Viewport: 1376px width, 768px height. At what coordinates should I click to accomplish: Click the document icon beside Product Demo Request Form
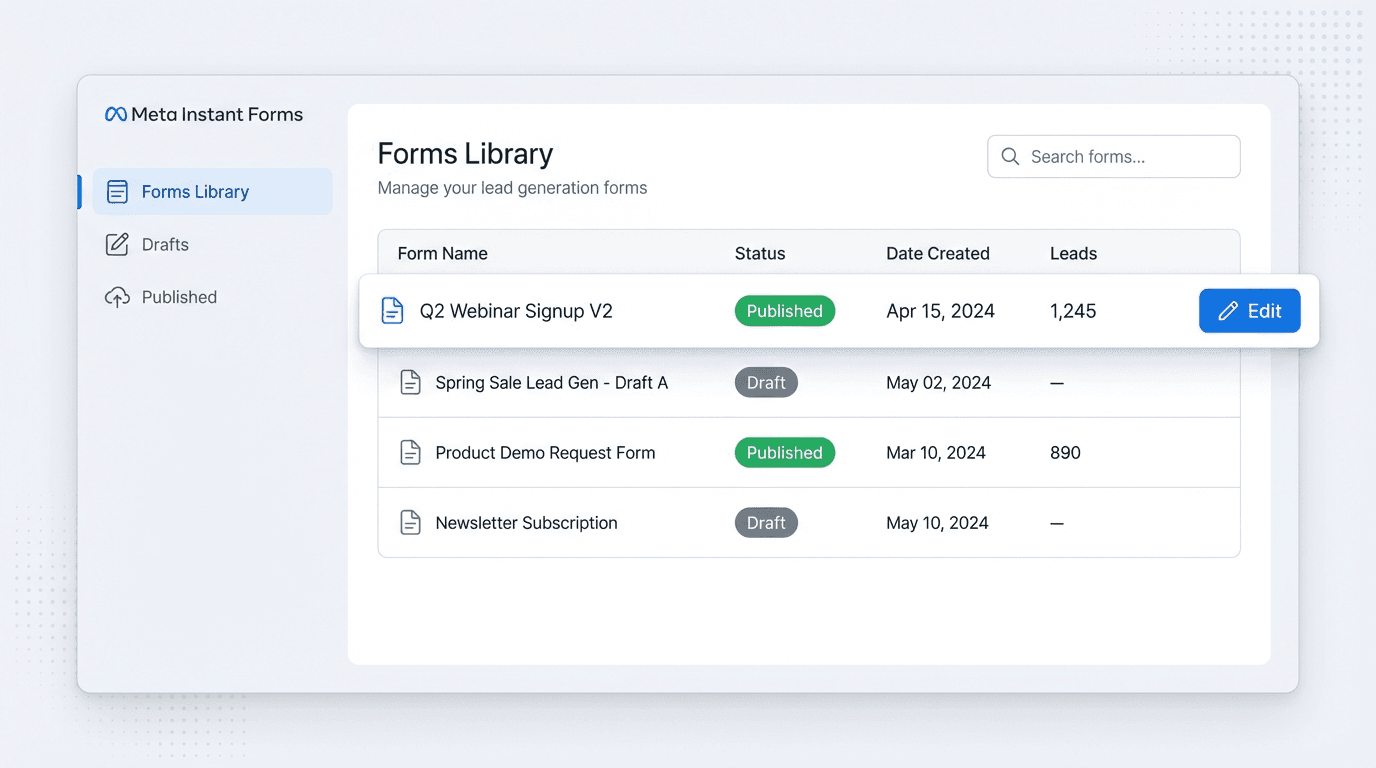(x=410, y=452)
